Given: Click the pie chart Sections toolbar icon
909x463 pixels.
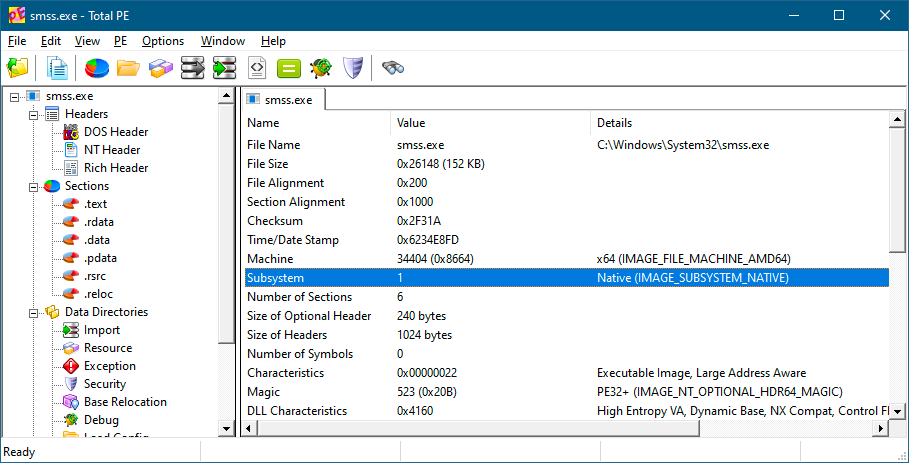Looking at the screenshot, I should click(97, 68).
